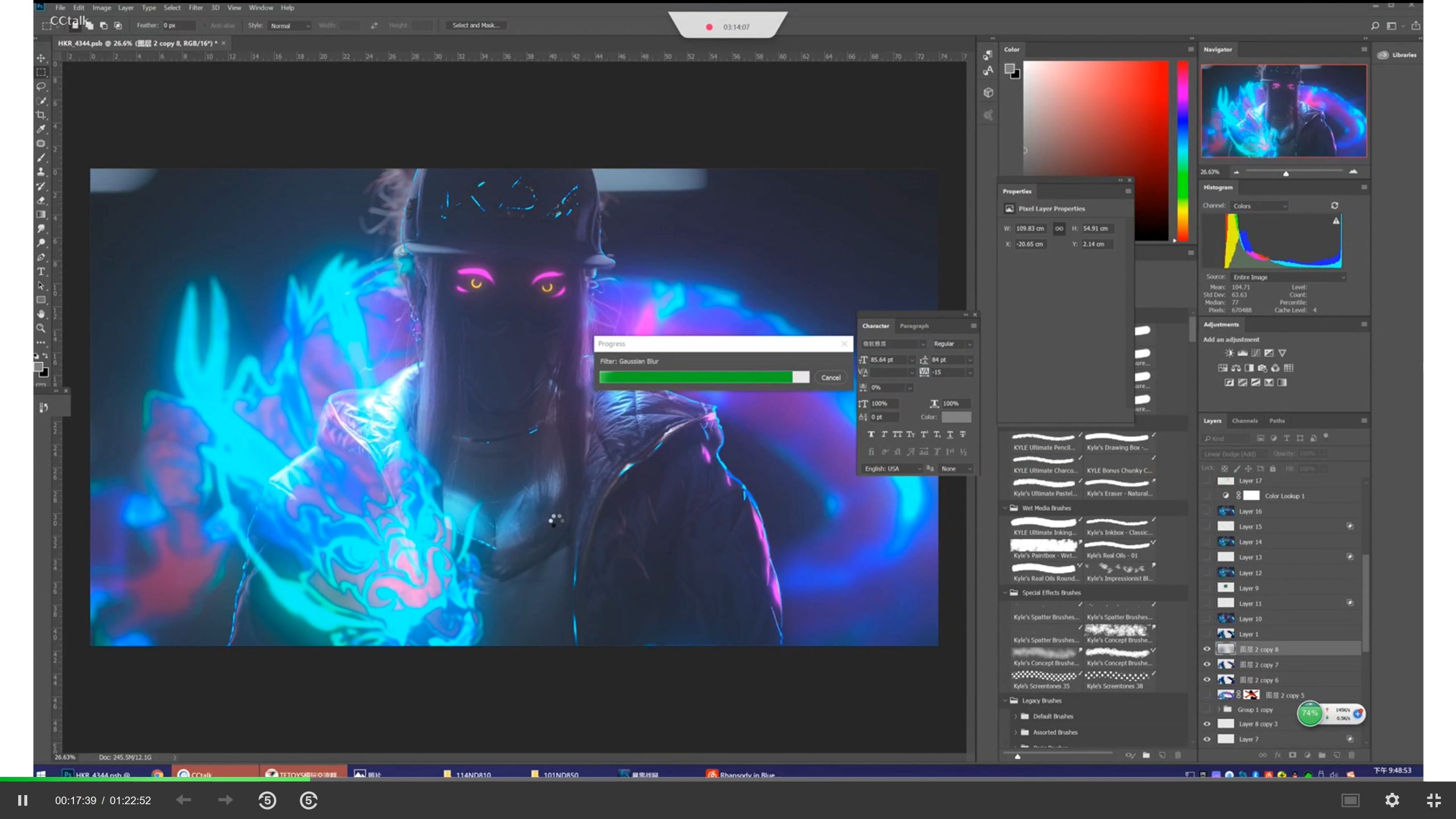The width and height of the screenshot is (1456, 819).
Task: Open the Libraries panel button
Action: pos(1397,55)
